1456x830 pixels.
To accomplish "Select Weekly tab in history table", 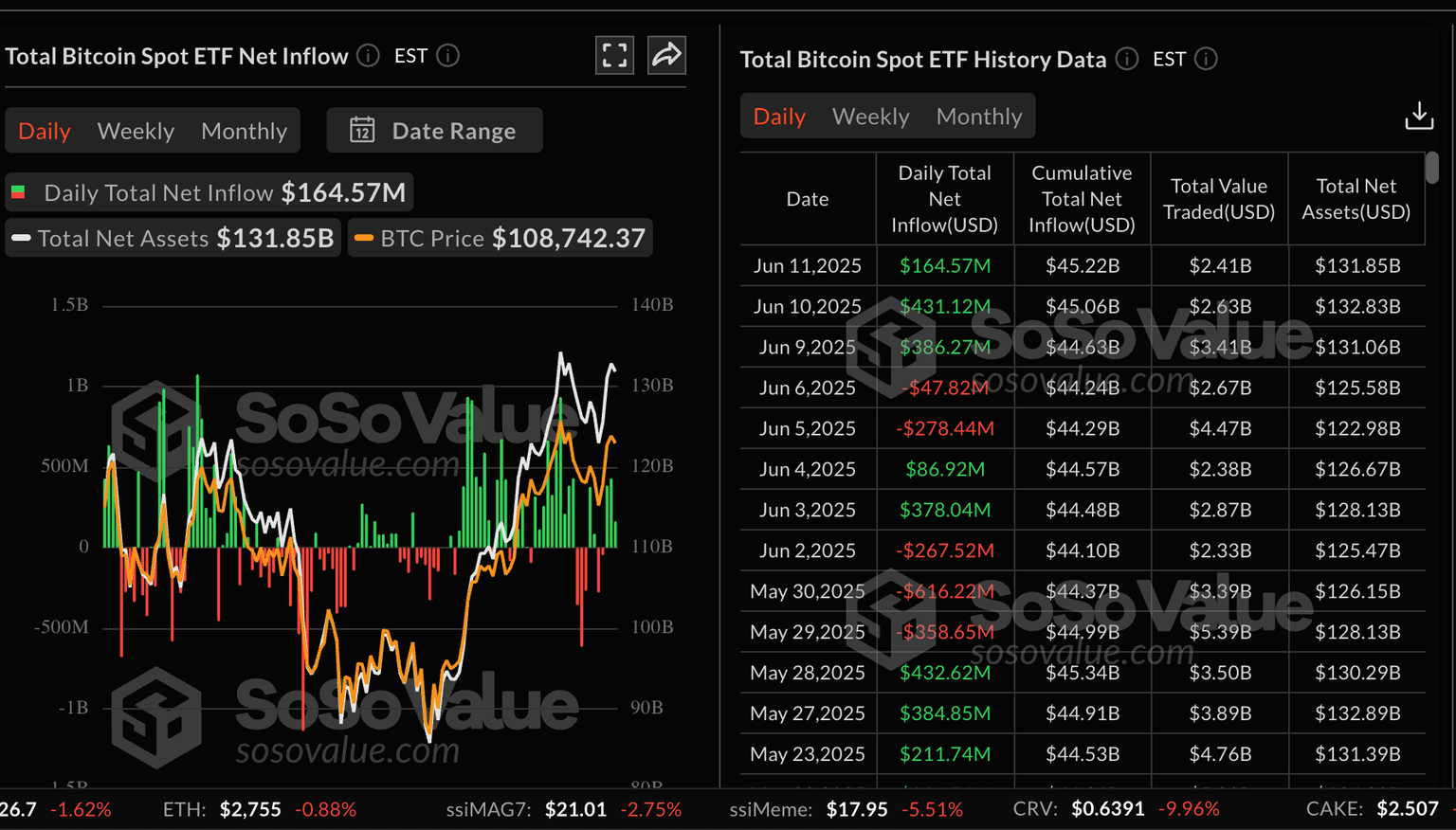I will [870, 117].
